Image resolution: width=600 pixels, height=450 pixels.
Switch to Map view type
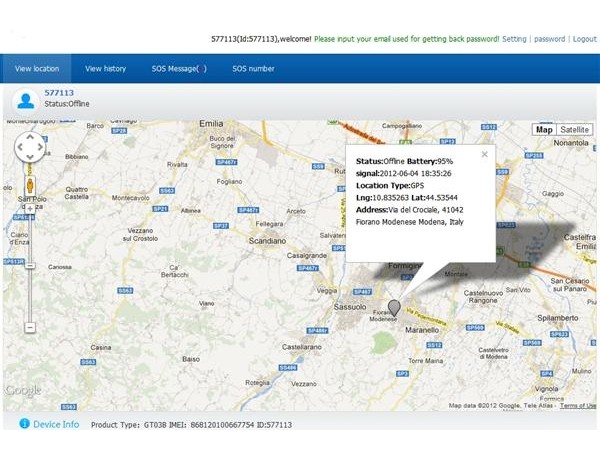click(544, 130)
